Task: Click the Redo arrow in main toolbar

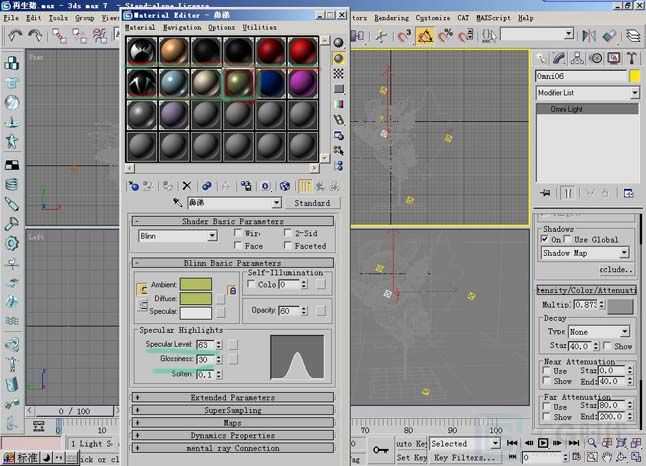Action: pyautogui.click(x=35, y=35)
